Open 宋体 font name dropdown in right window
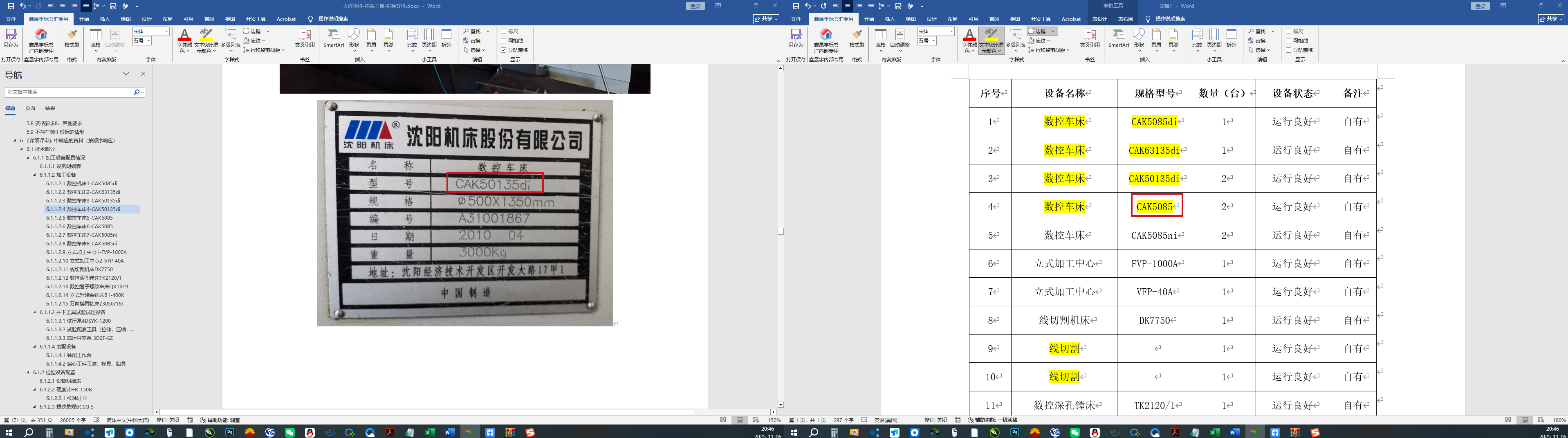1568x438 pixels. coord(951,31)
